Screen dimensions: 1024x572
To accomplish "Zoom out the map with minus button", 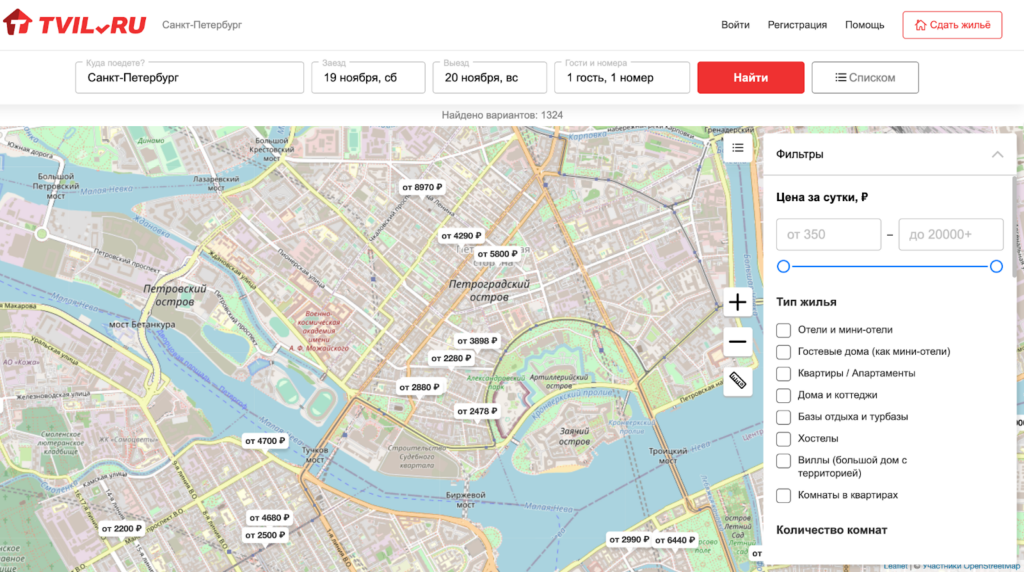I will click(737, 342).
